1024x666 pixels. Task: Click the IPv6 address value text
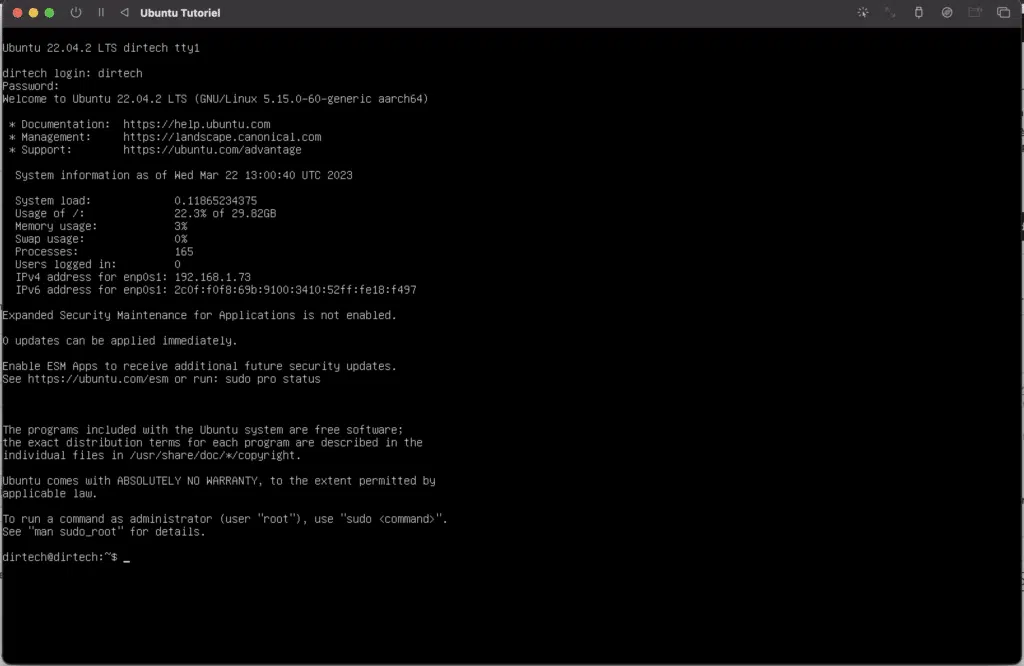coord(295,290)
